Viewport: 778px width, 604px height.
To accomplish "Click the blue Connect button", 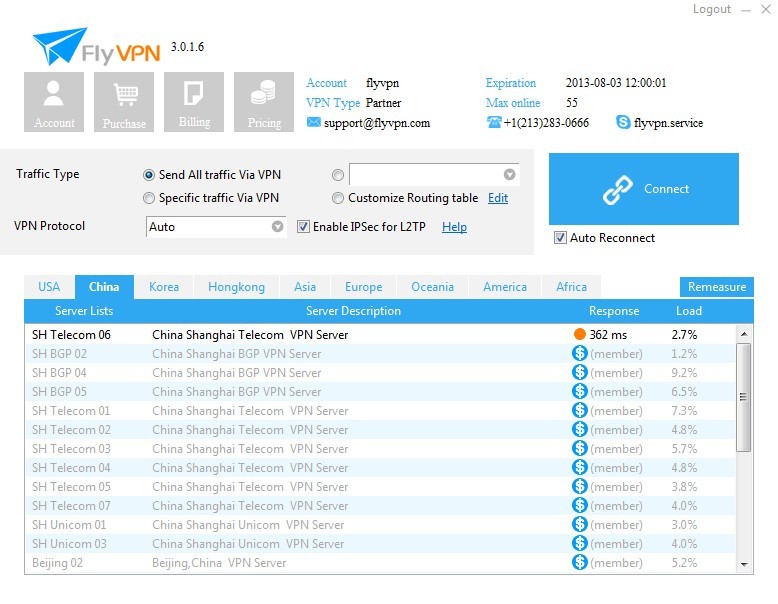I will [644, 189].
